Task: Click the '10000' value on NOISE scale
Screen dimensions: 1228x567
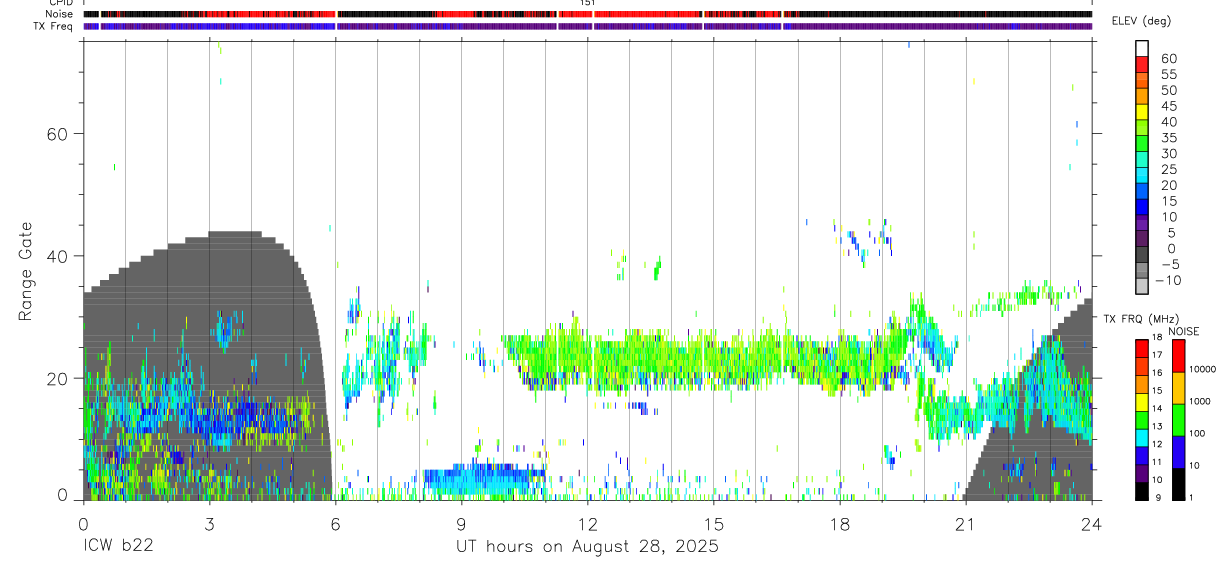Action: pos(1203,369)
